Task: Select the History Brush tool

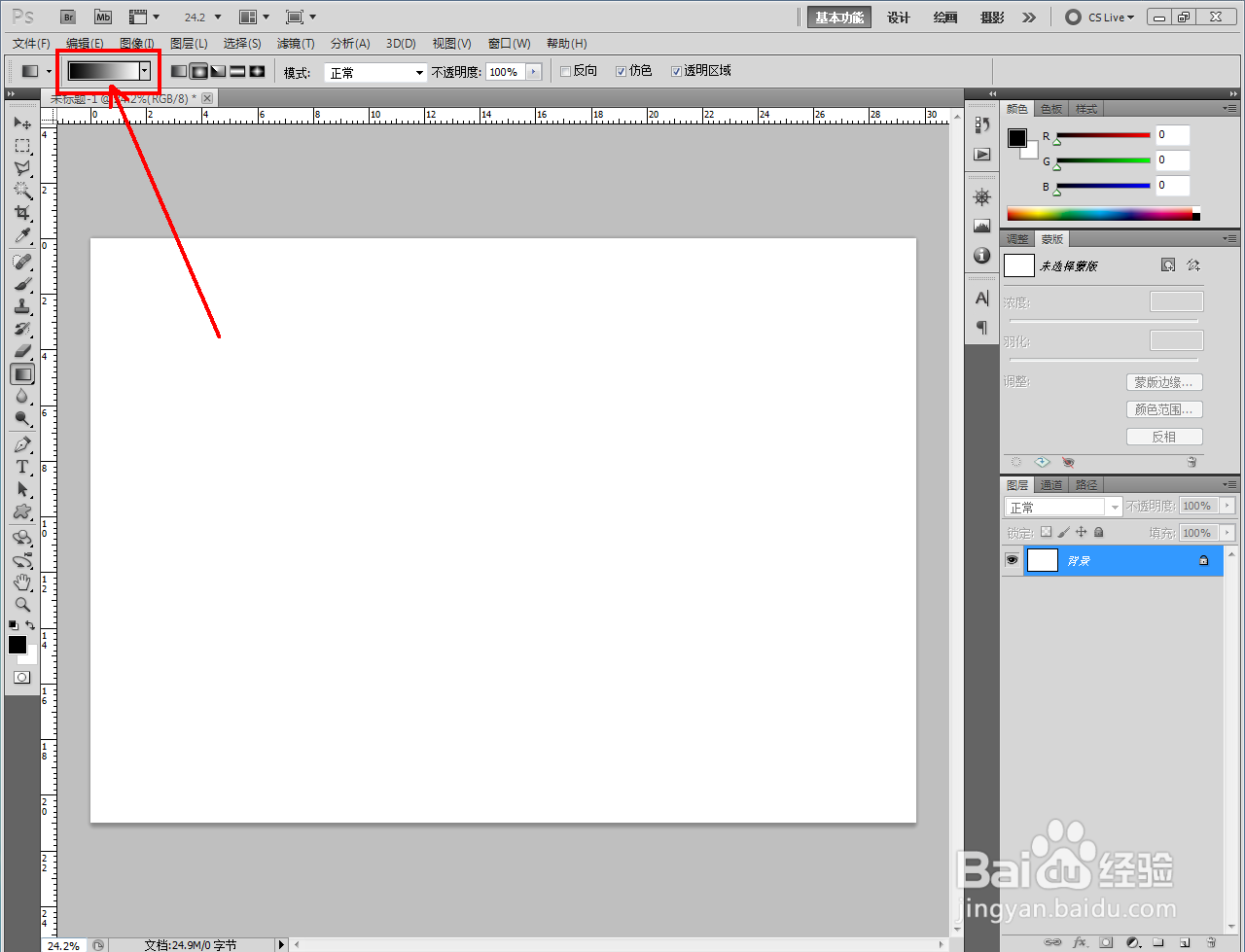Action: click(x=21, y=330)
